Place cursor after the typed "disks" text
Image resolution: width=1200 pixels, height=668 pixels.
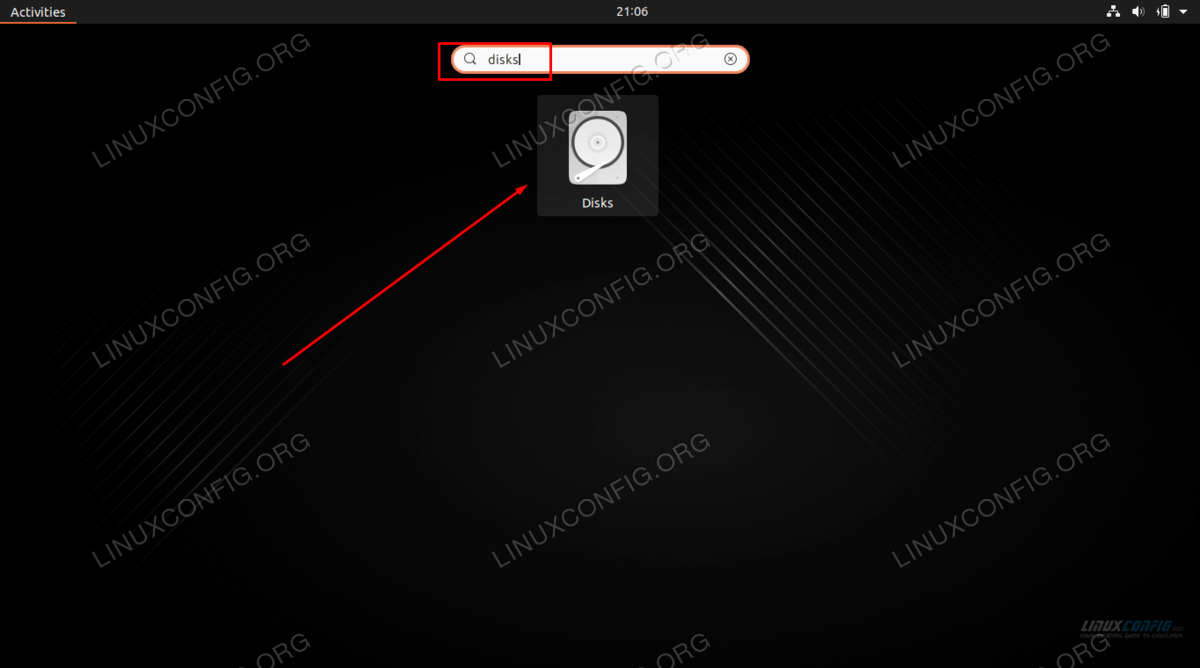pyautogui.click(x=521, y=59)
